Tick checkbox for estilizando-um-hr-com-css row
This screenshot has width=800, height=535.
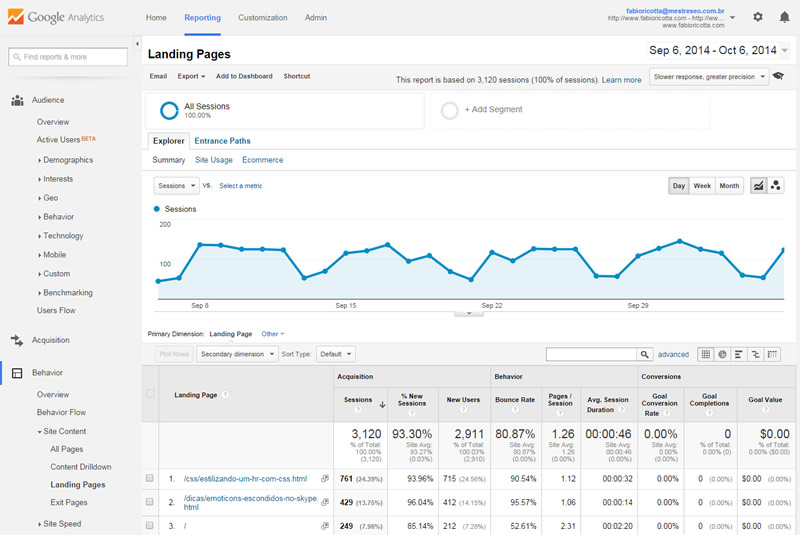[149, 478]
